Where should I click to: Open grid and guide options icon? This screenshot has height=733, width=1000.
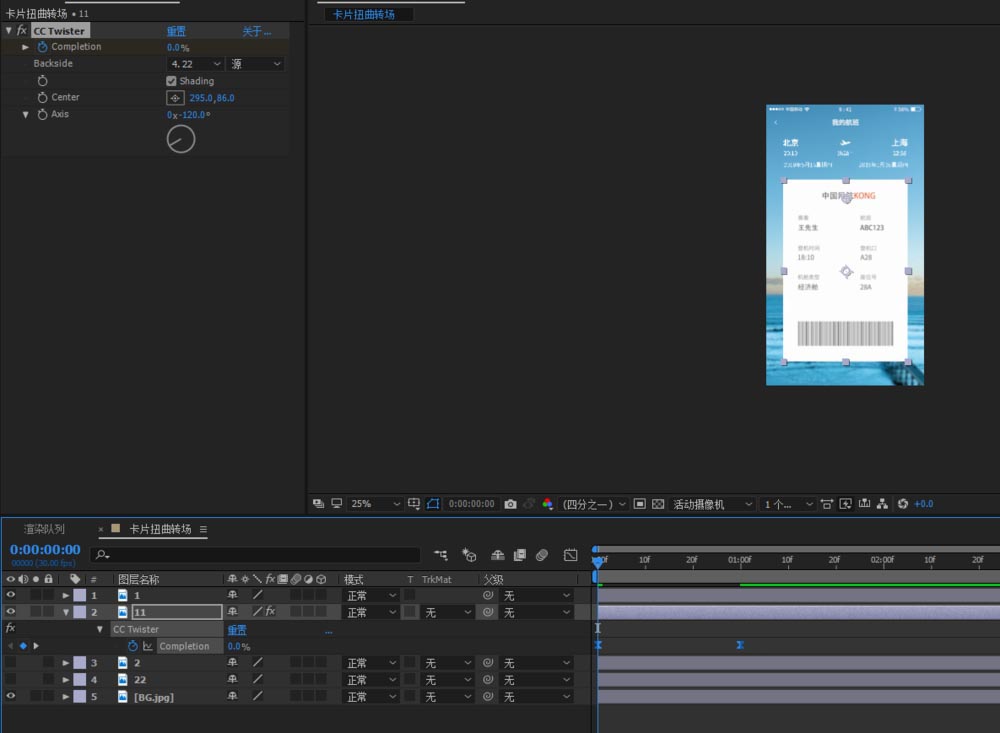(414, 504)
